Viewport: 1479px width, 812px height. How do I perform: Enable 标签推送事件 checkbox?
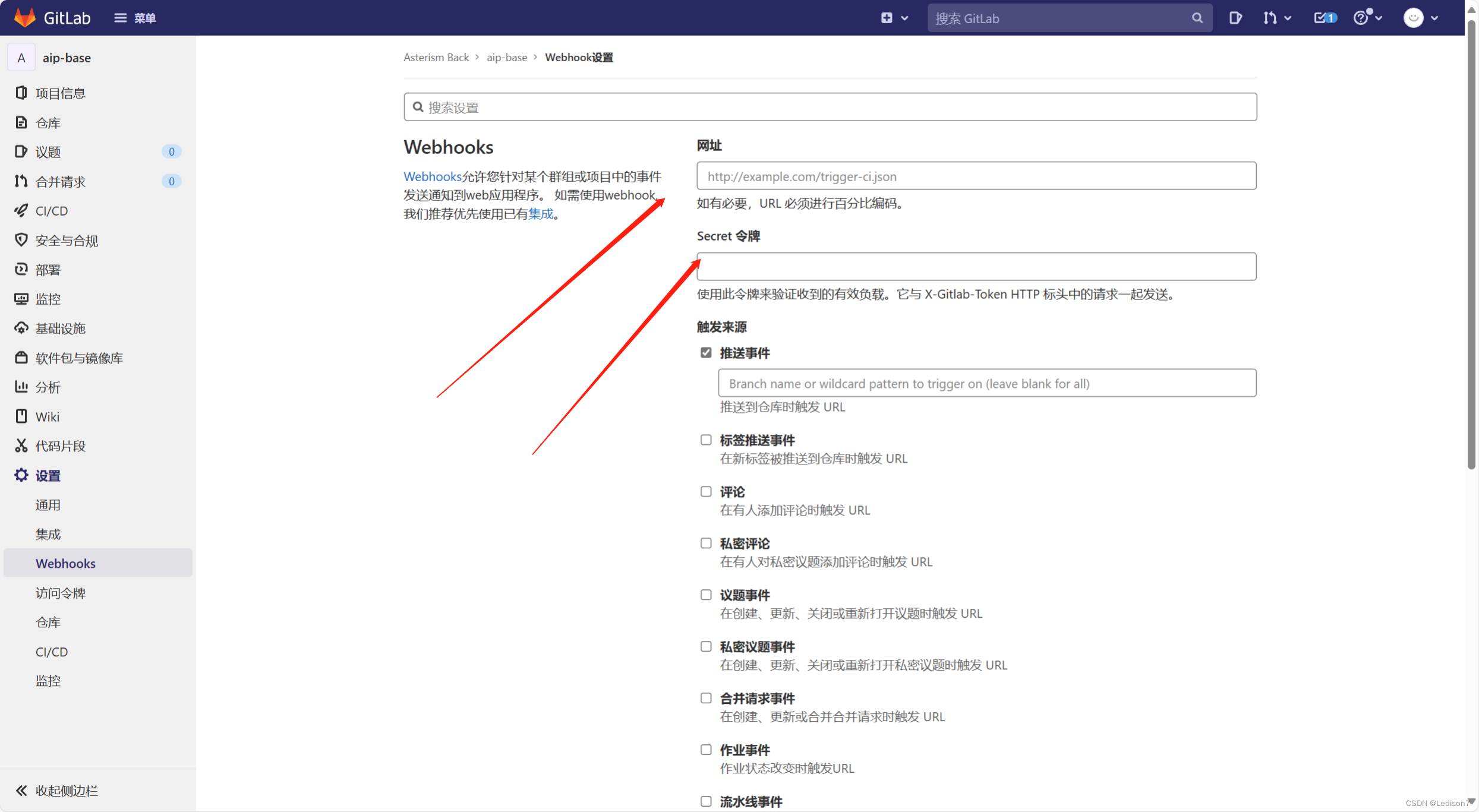[706, 440]
